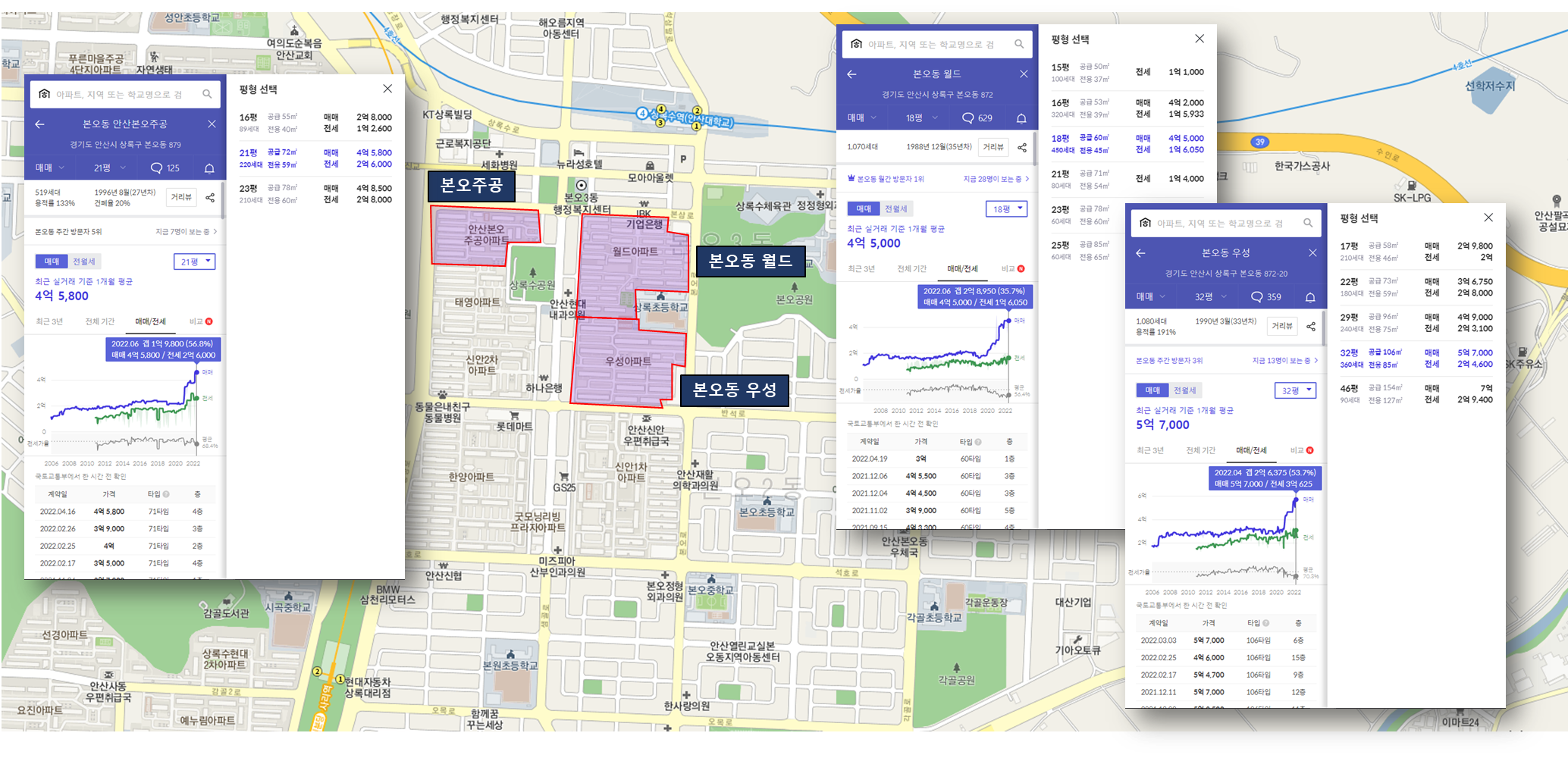Select the 46평 row in 본오동 우성 size list
Screen dimensions: 1568x758
[x=1416, y=393]
